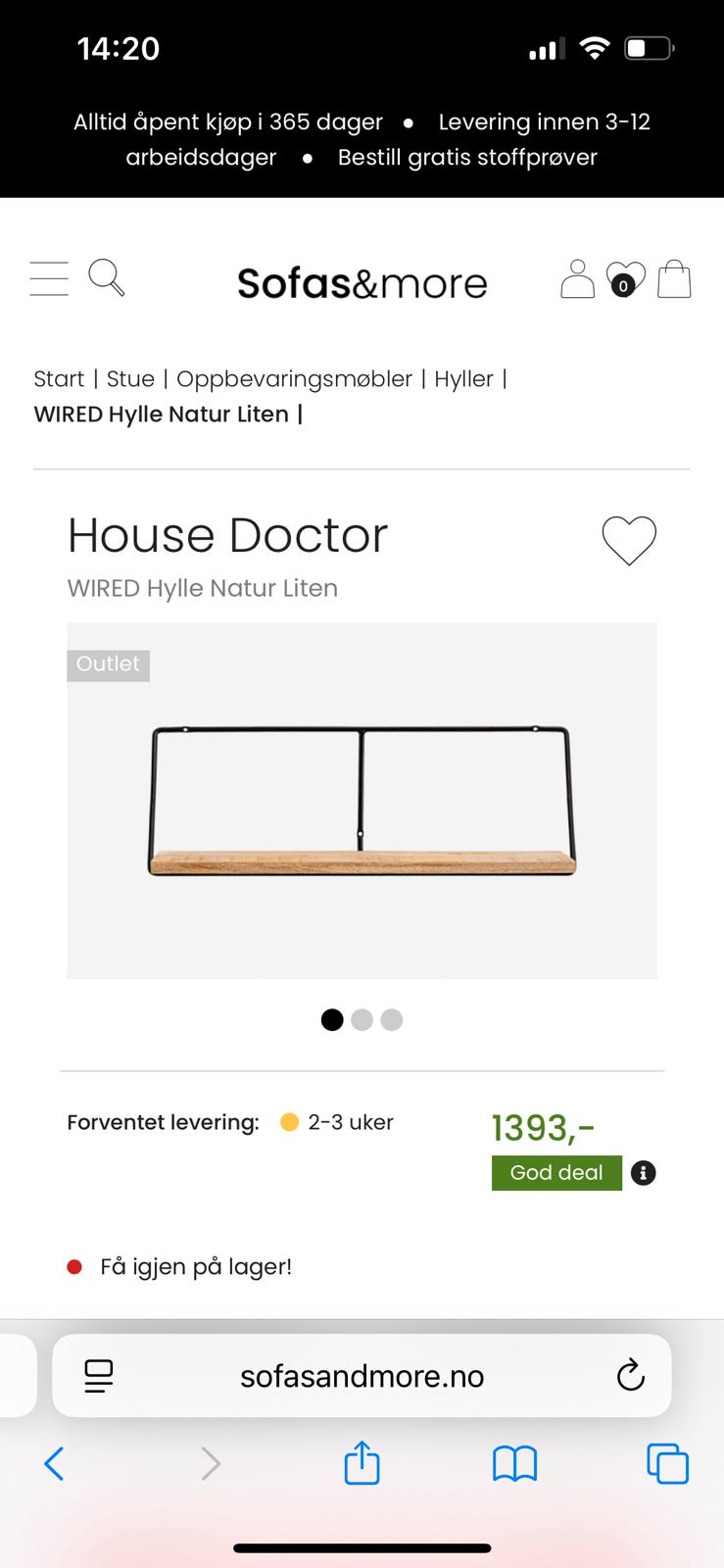Open the user account icon
The height and width of the screenshot is (1568, 724).
click(x=577, y=279)
